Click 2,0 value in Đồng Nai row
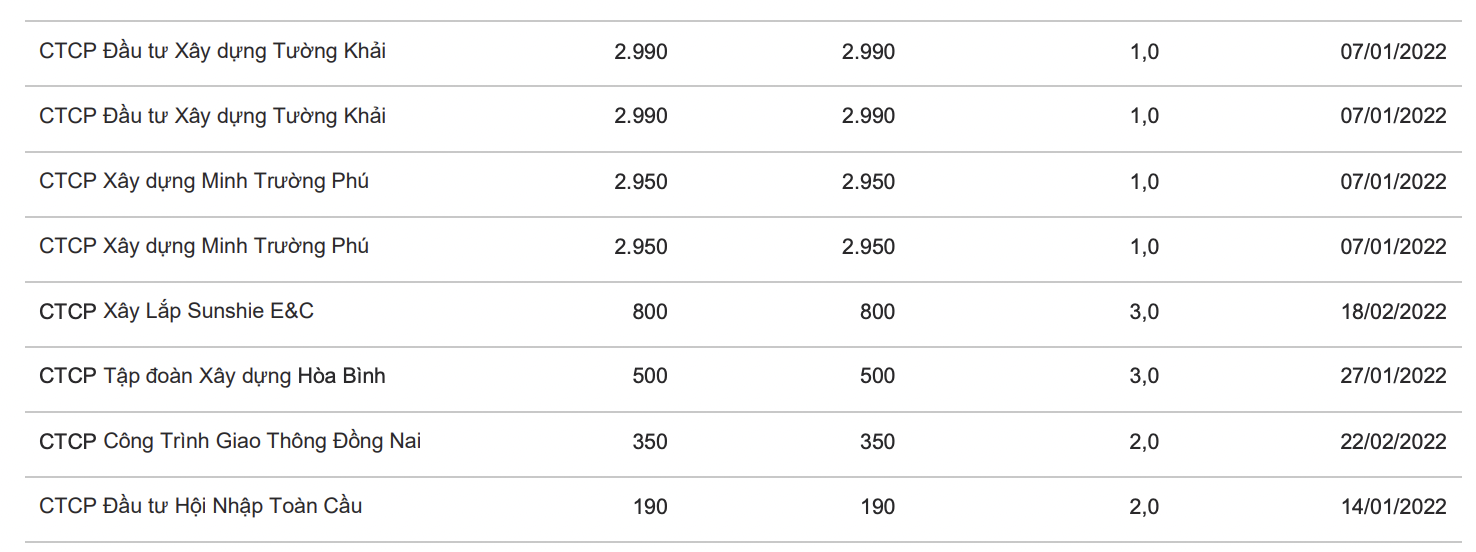The image size is (1476, 552). 1143,442
